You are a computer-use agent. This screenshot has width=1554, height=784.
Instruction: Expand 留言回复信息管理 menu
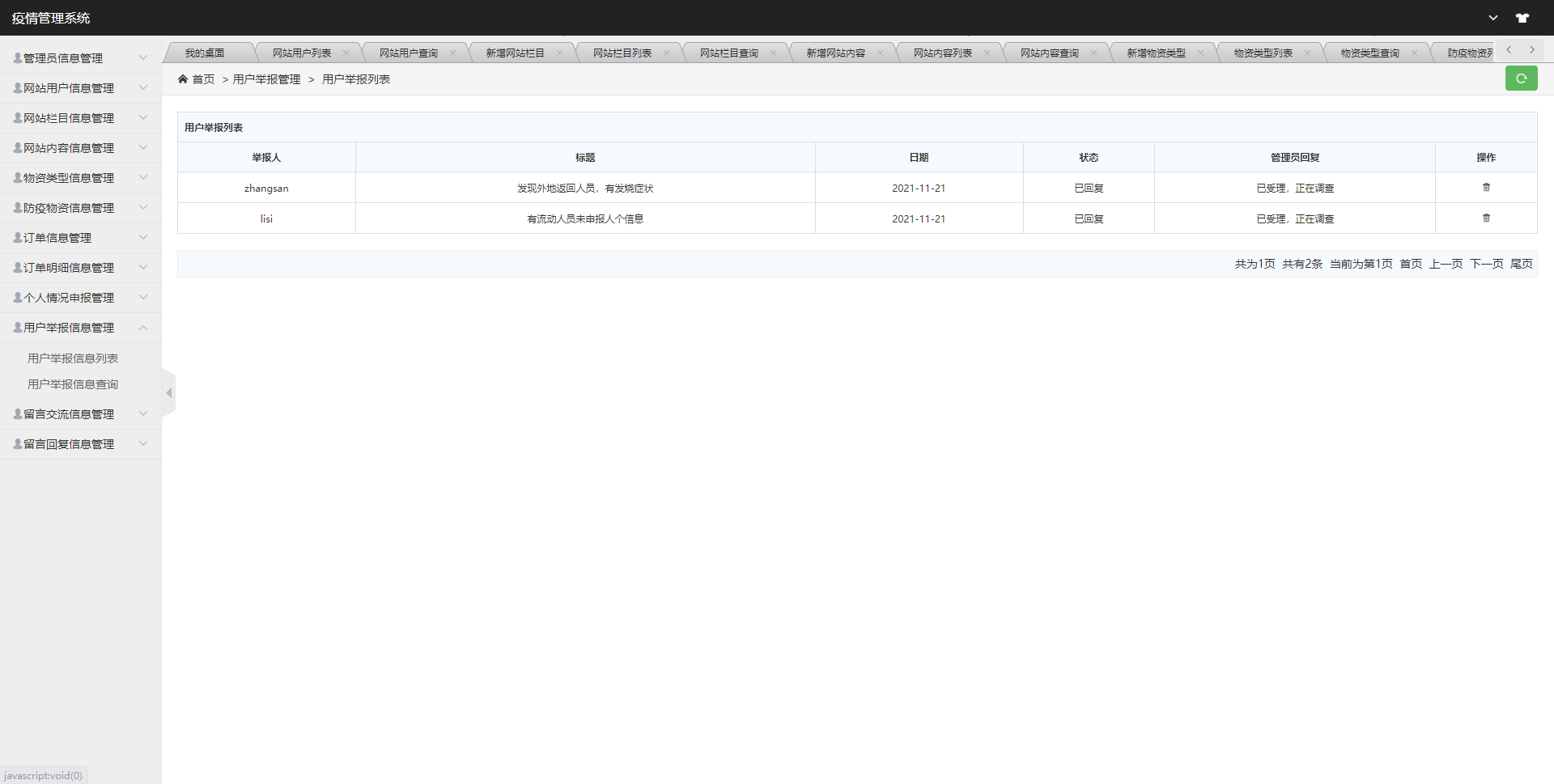80,444
